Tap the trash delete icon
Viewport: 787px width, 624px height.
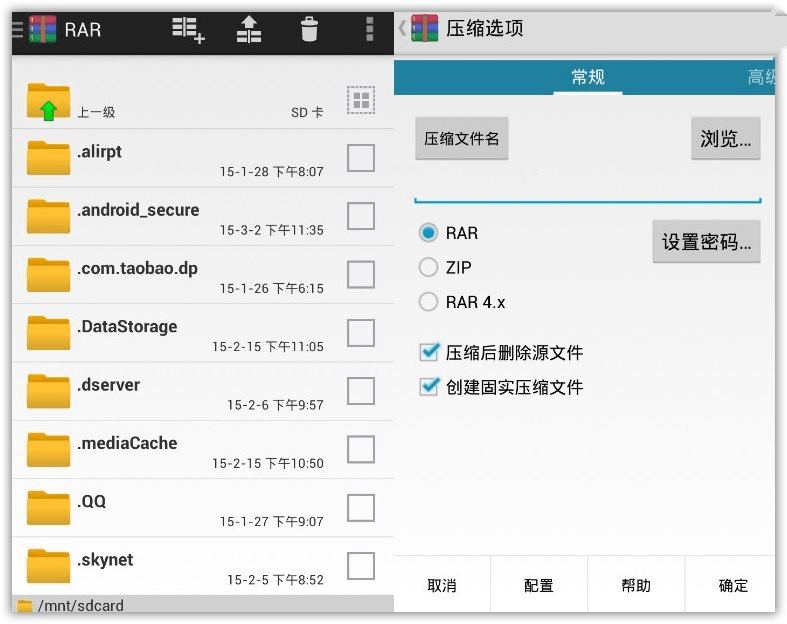coord(309,29)
